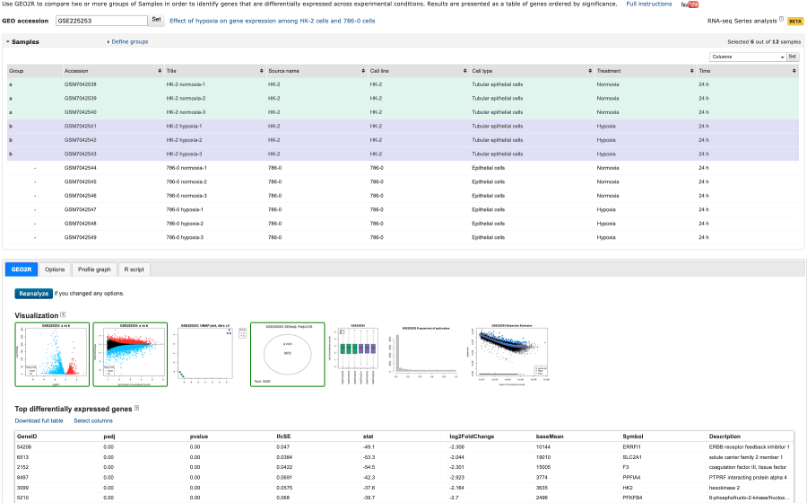The image size is (808, 504).
Task: Click Set button next to Columns dropdown
Action: click(793, 57)
